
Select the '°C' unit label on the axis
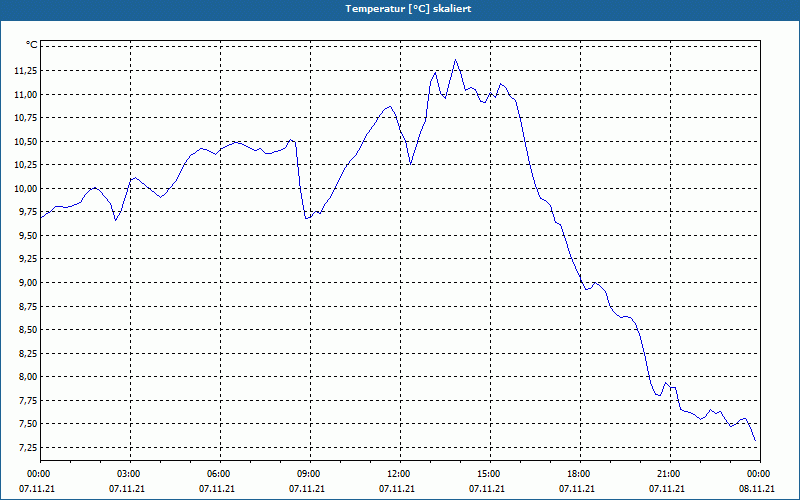[x=32, y=45]
